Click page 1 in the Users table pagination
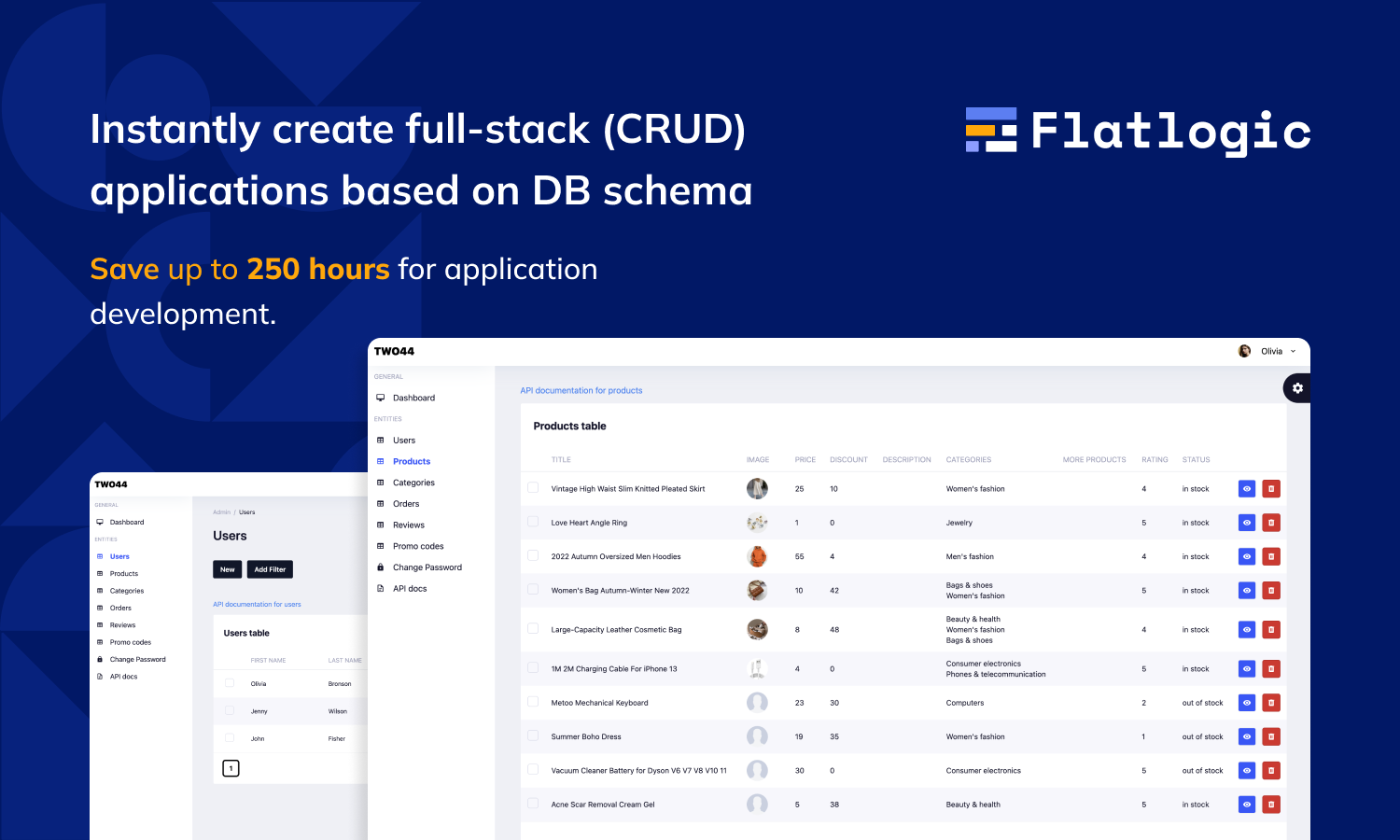Viewport: 1400px width, 840px height. [x=231, y=767]
